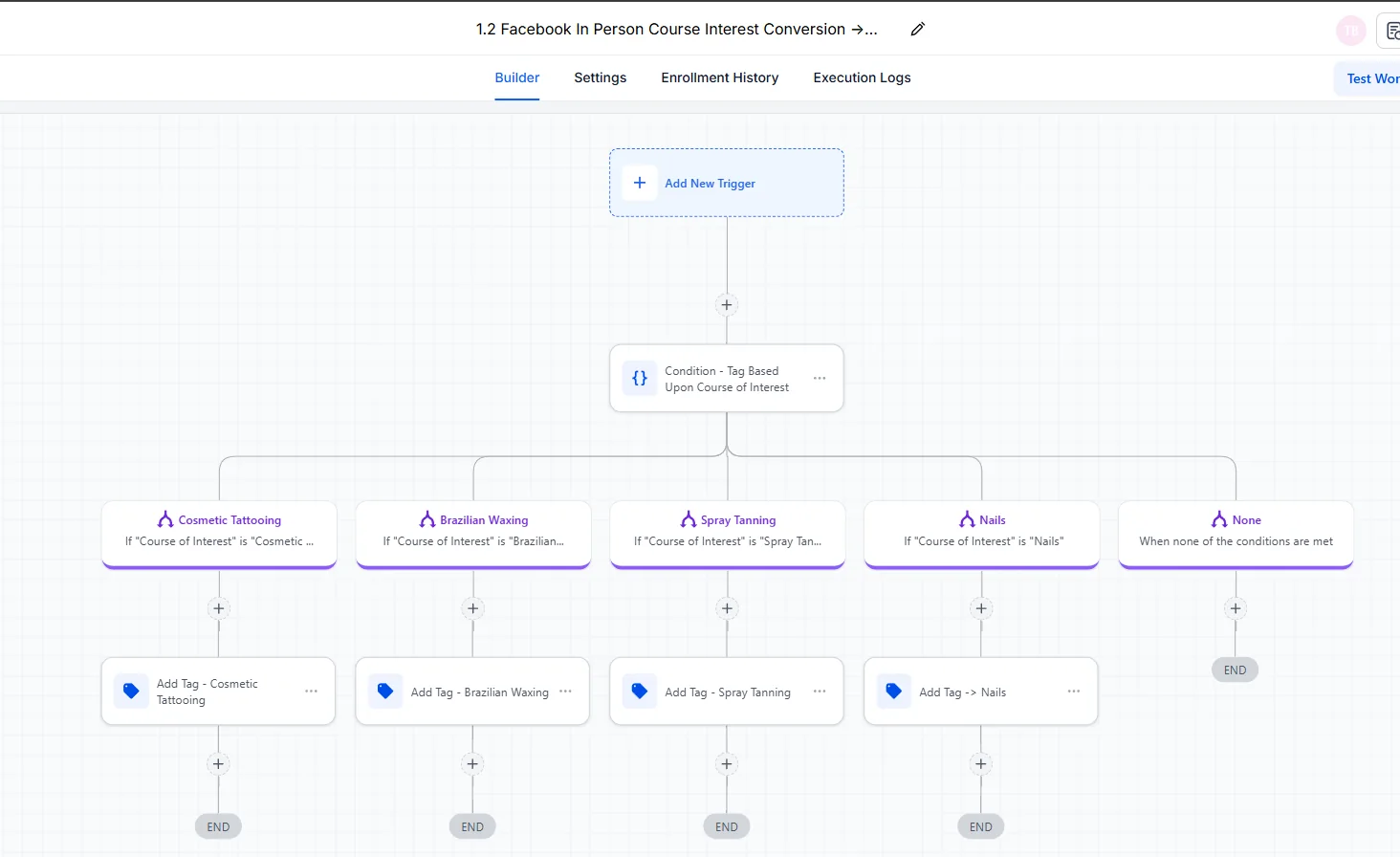Open the Add Tag - Cosmetic Tattooing action

point(218,691)
